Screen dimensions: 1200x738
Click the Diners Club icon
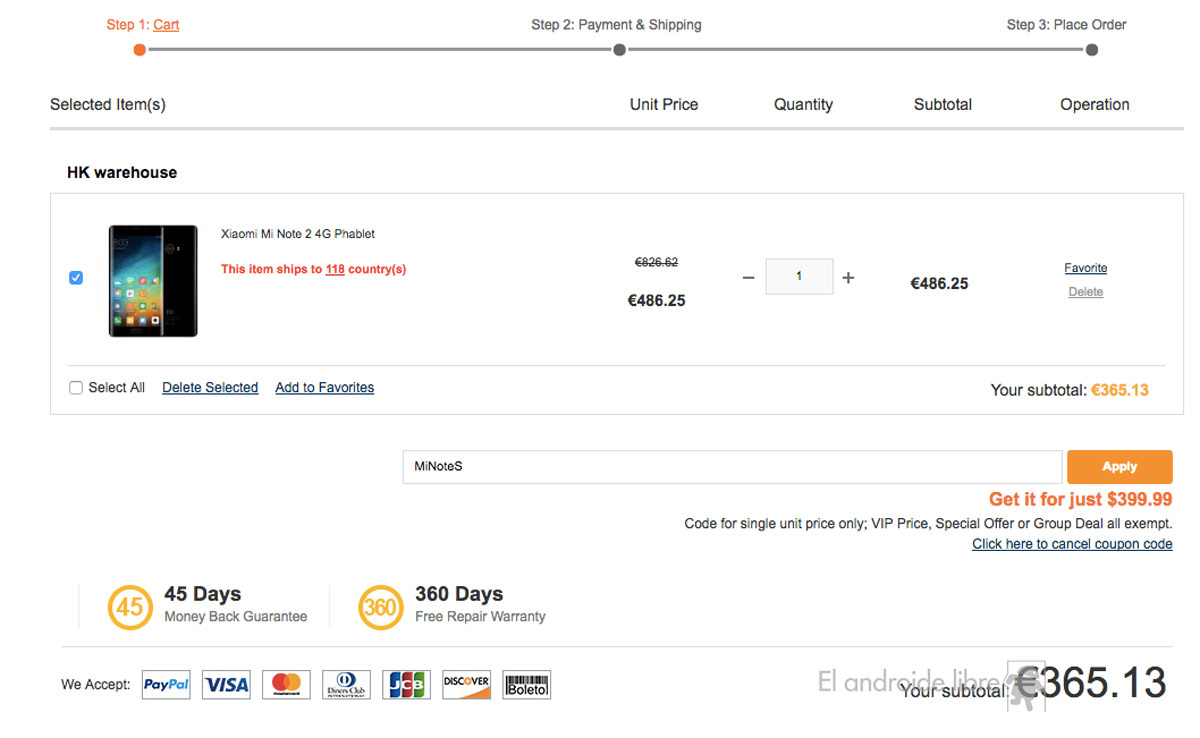pos(346,685)
